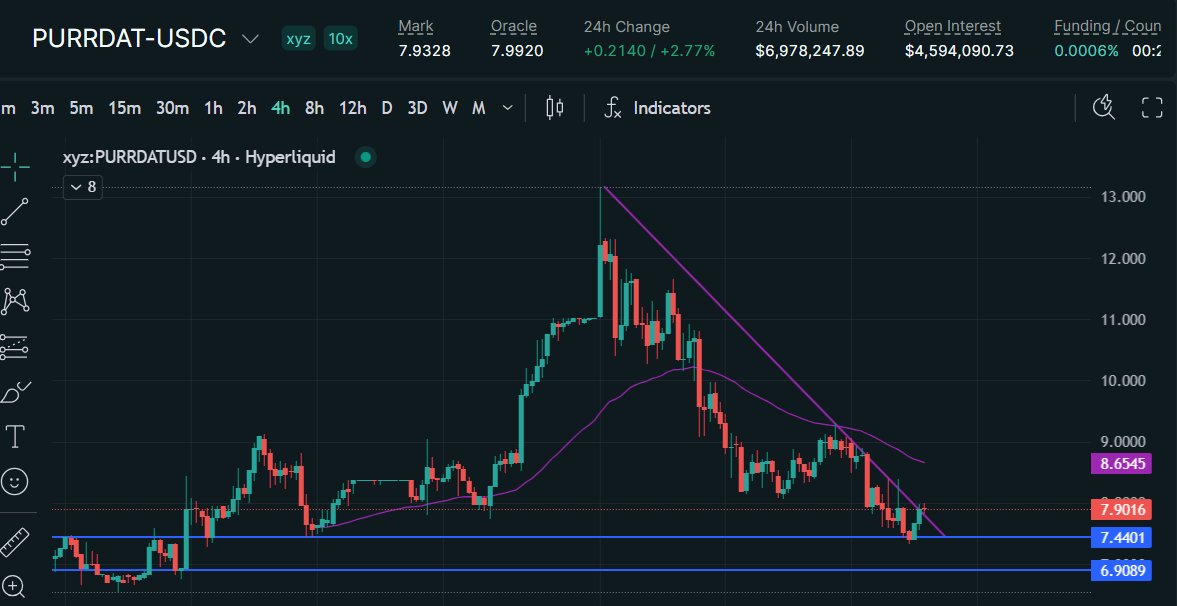Select the crosshair cursor tool
1177x606 pixels.
pos(14,167)
